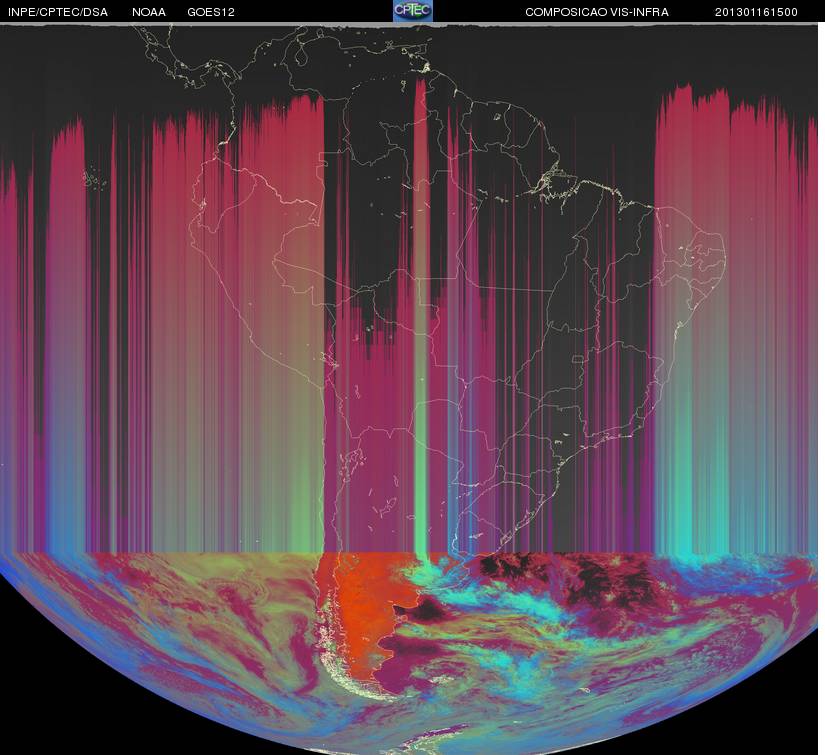Click the COMPOSICAO VIS-INFRA title text
Screen dimensions: 825x755
597,12
